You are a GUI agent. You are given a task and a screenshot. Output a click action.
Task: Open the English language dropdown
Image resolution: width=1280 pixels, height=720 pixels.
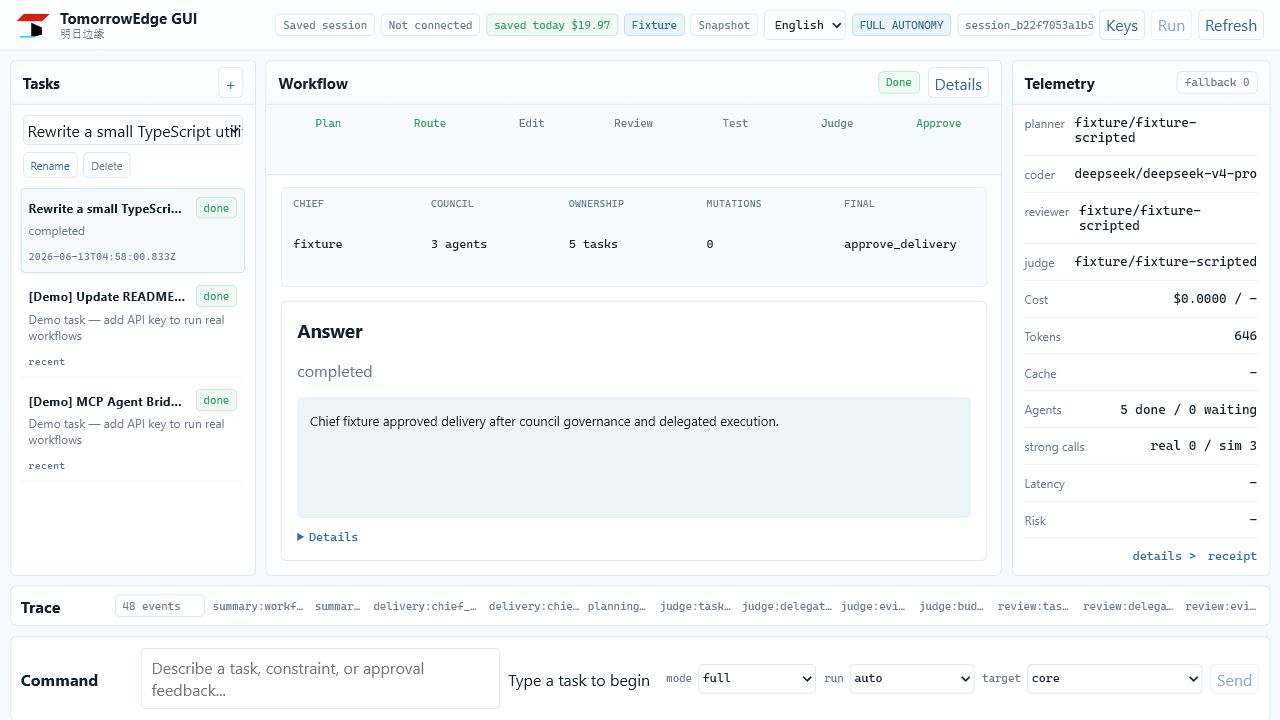pyautogui.click(x=804, y=25)
